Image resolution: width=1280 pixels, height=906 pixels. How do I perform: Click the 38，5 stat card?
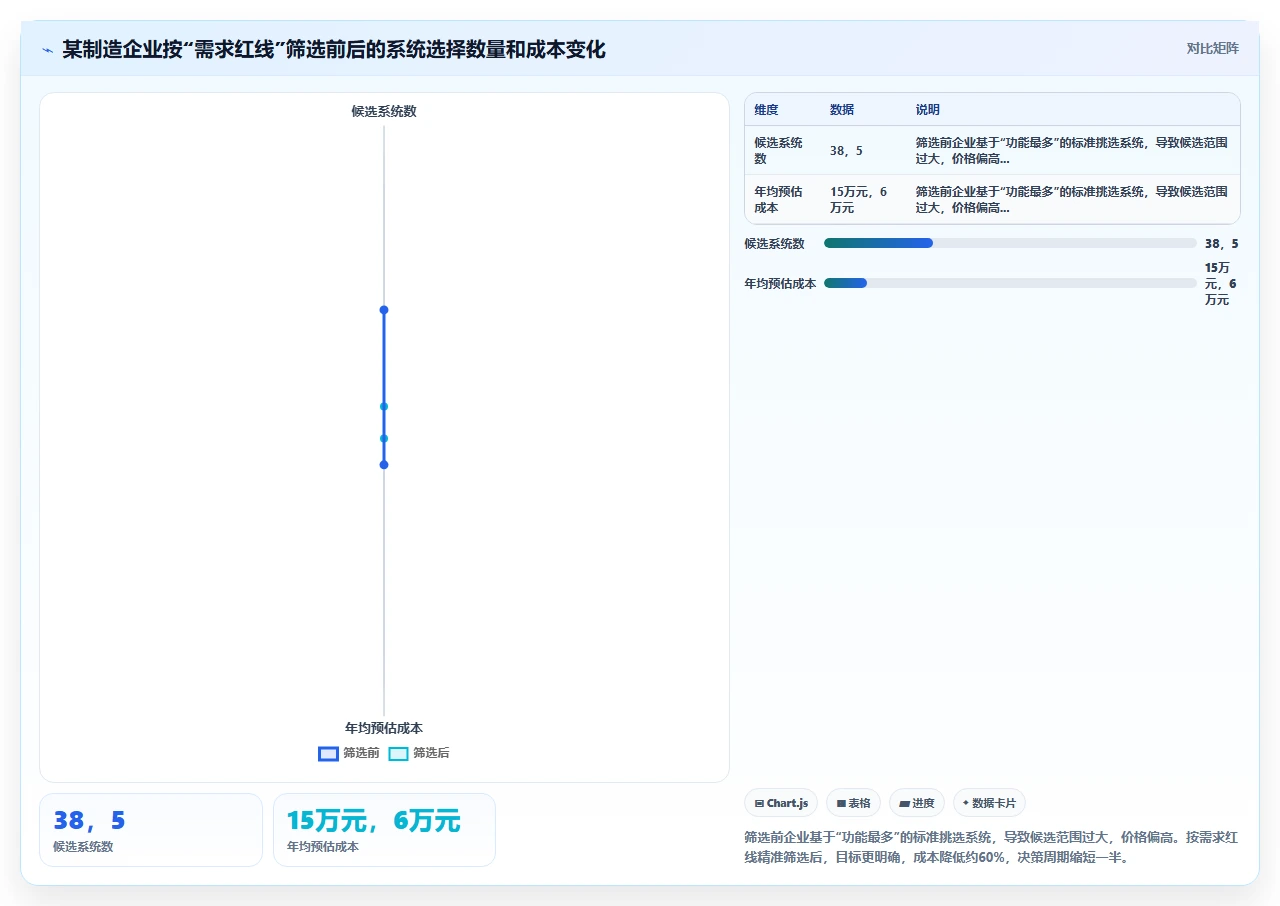click(151, 830)
